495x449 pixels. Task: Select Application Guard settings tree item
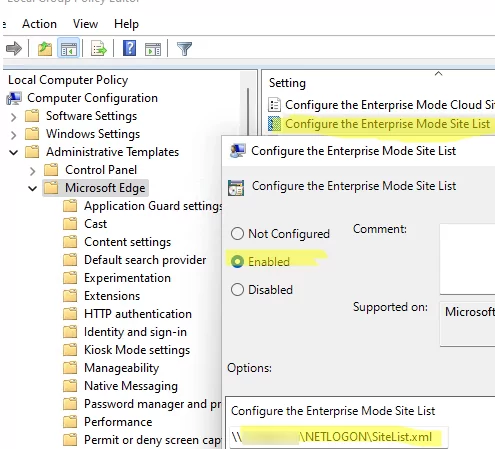point(153,206)
